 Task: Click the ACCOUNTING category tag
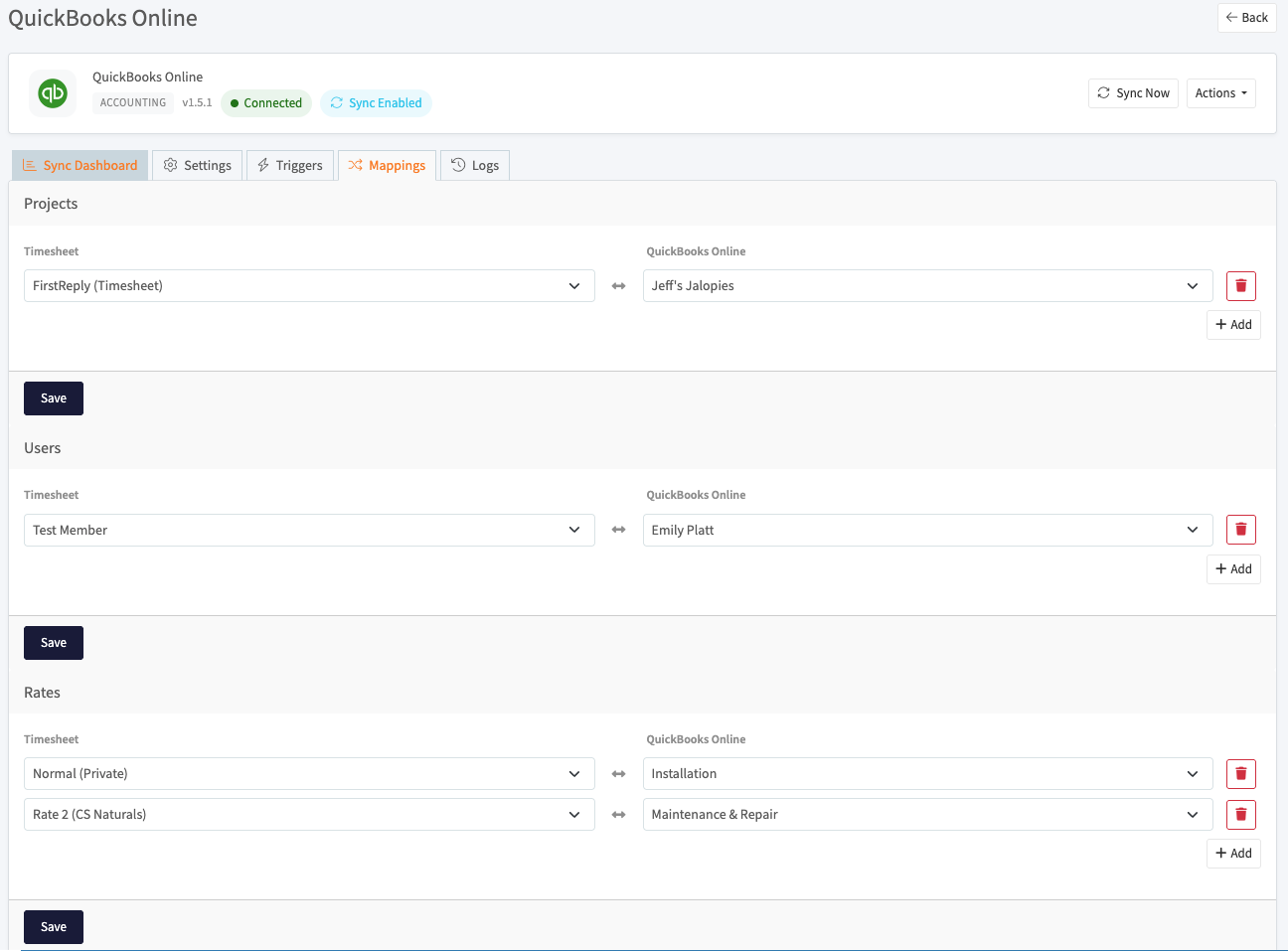(x=133, y=102)
